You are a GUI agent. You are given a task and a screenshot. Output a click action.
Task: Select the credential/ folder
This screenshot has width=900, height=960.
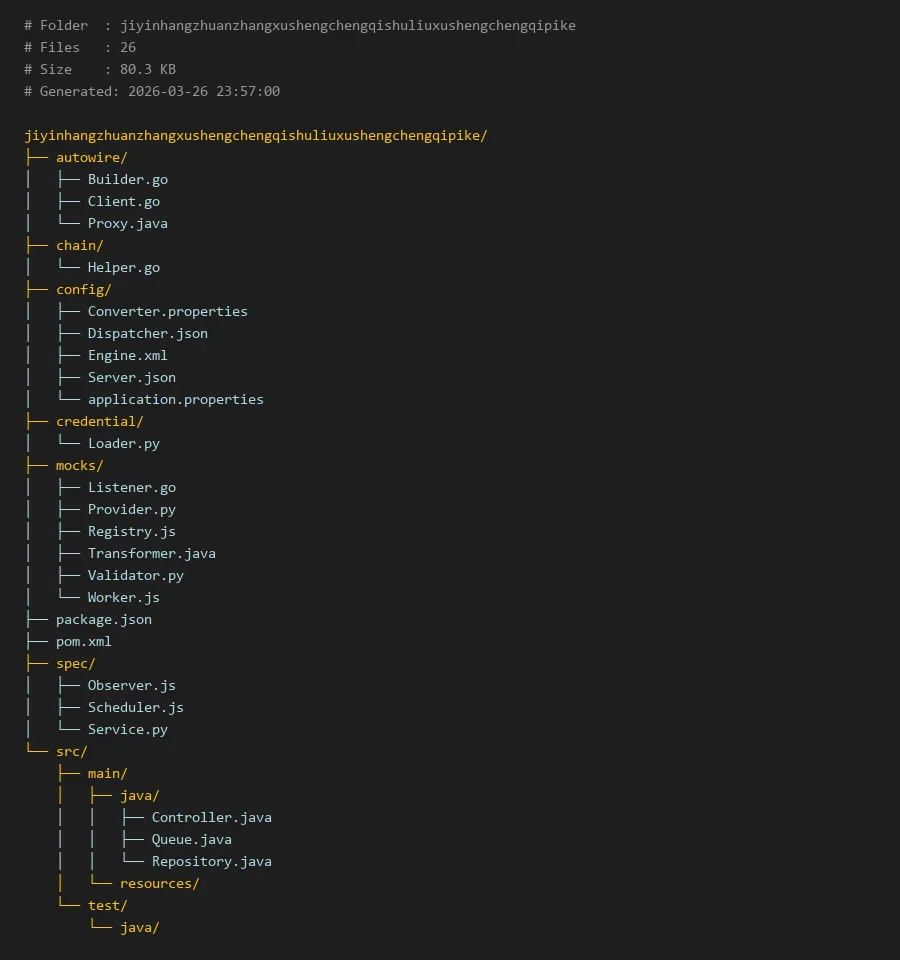click(x=99, y=421)
